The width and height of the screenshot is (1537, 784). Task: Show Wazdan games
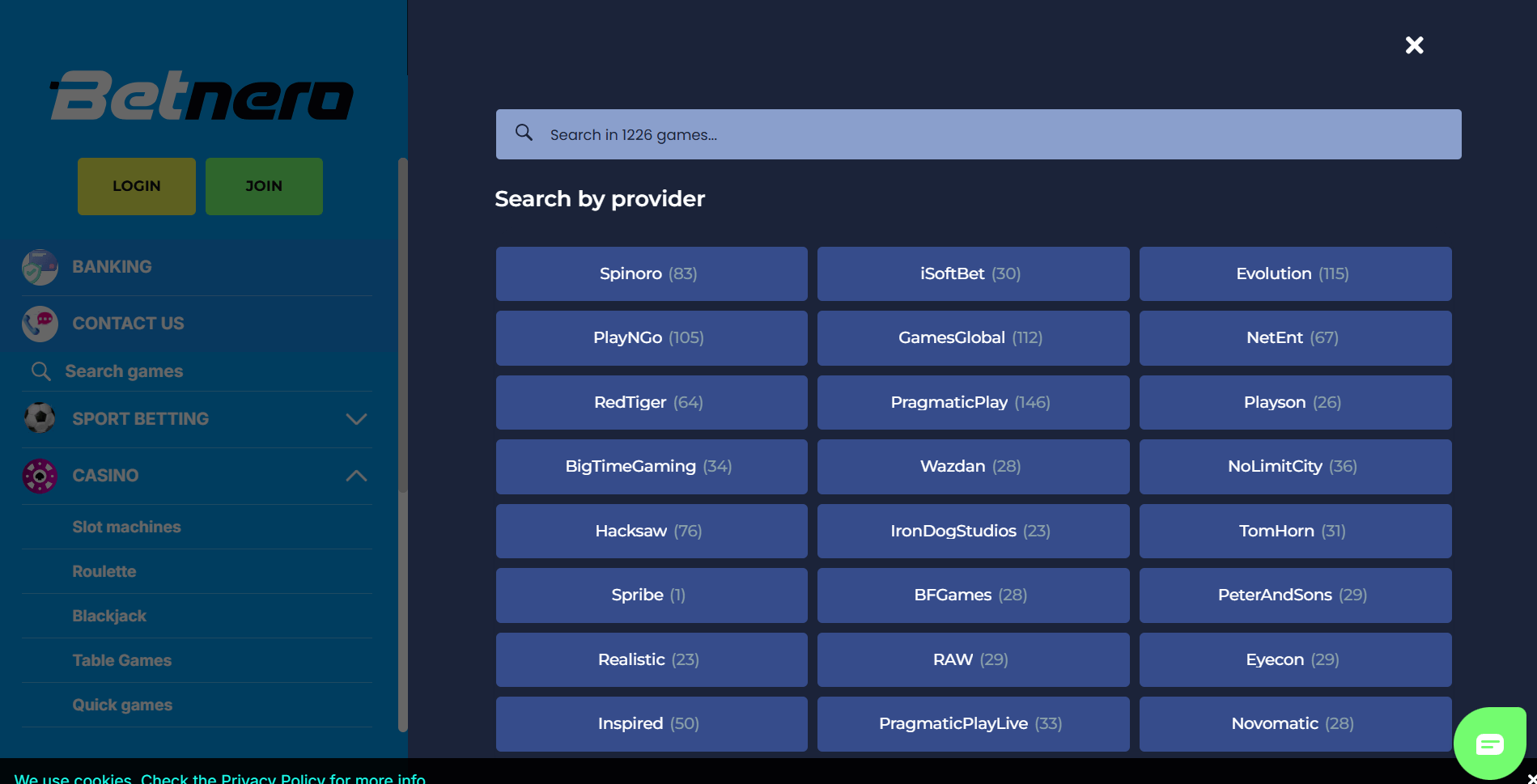973,467
